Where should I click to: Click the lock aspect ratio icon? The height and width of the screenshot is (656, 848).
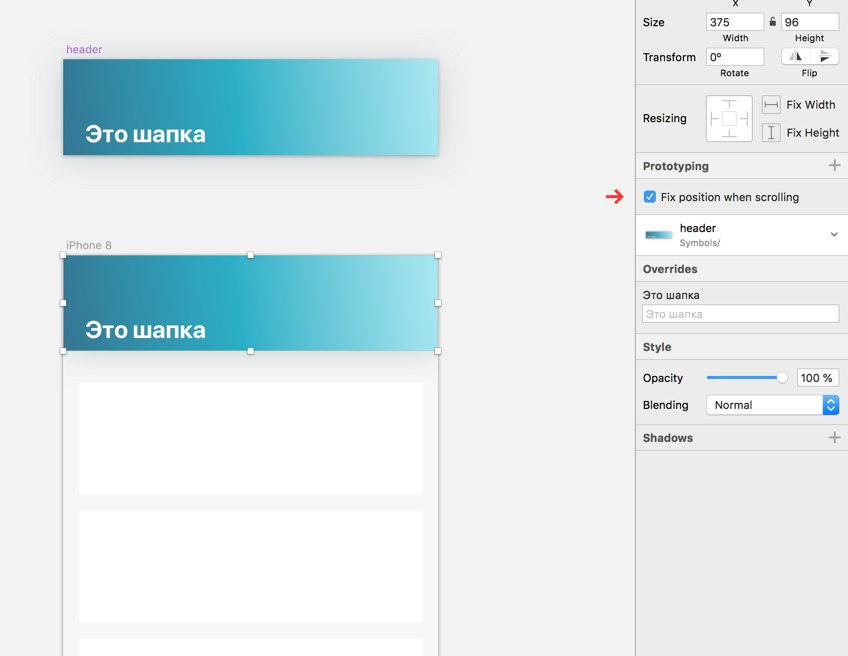point(773,22)
